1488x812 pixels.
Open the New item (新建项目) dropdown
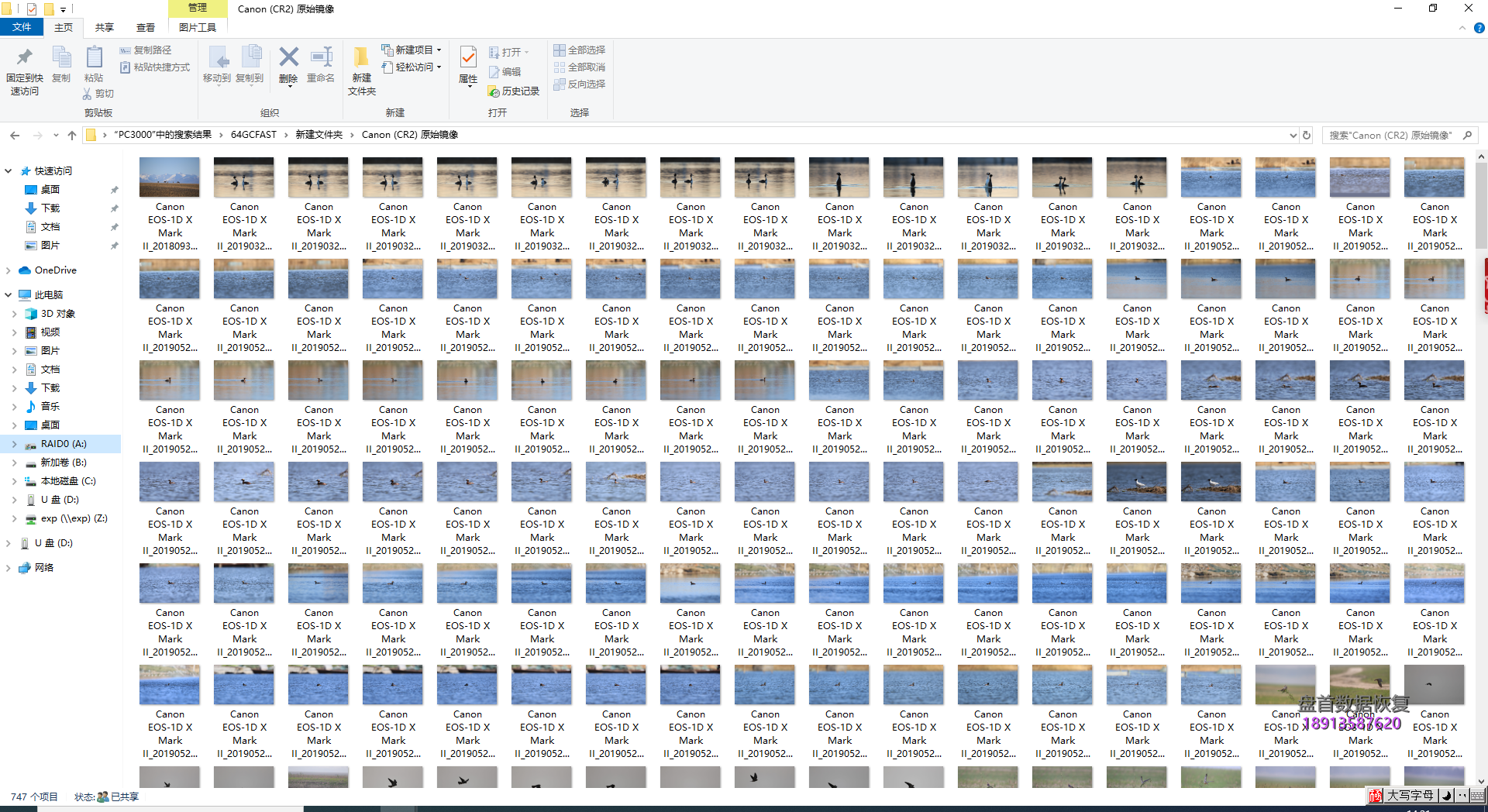point(411,50)
